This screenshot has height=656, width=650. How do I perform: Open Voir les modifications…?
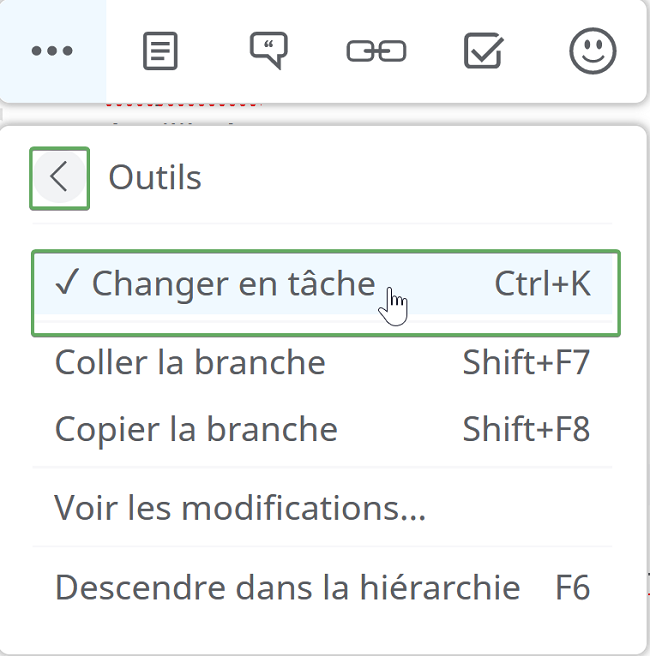point(322,508)
